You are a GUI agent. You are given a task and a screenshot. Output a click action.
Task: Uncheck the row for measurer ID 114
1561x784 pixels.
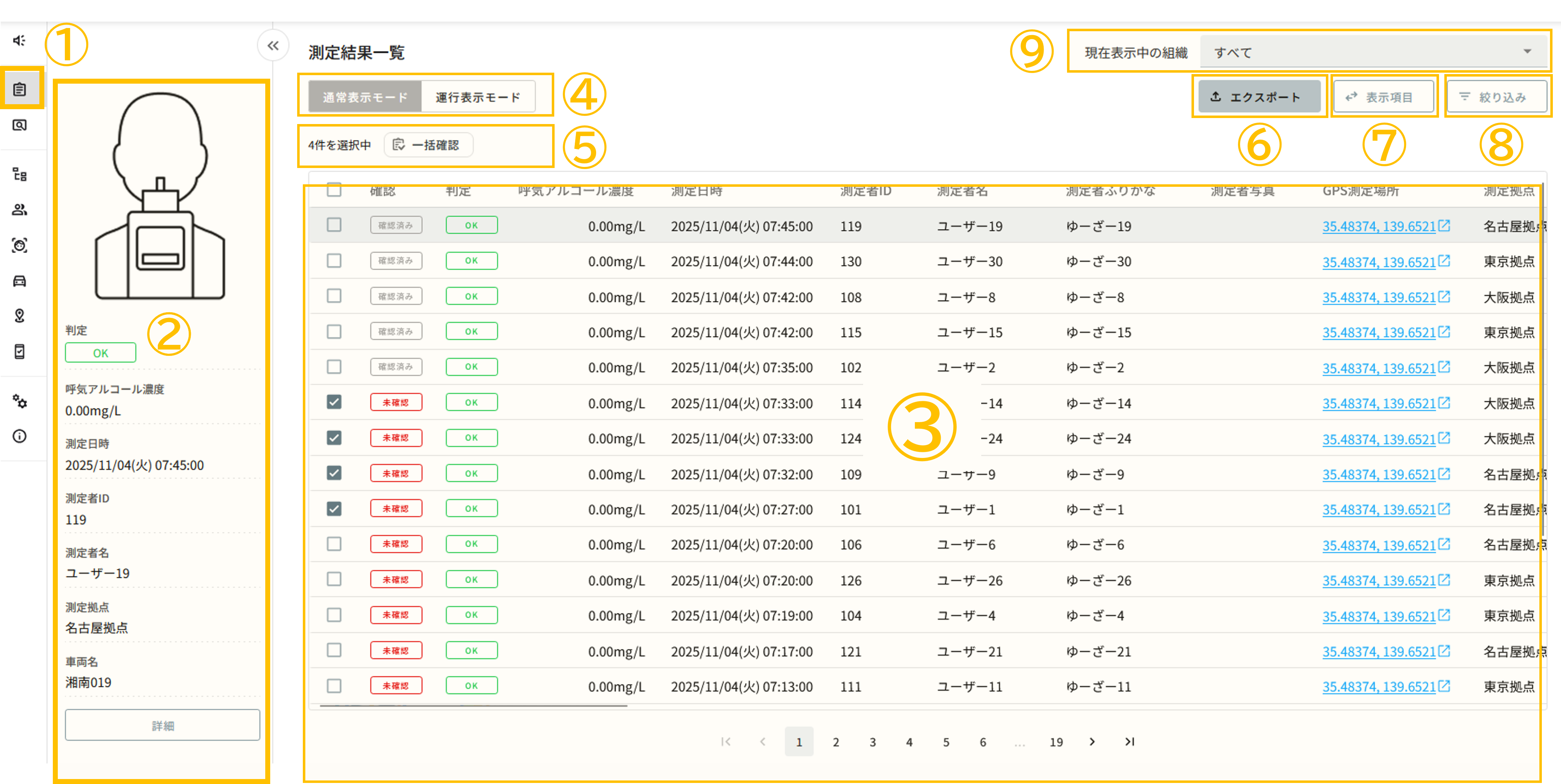point(334,402)
